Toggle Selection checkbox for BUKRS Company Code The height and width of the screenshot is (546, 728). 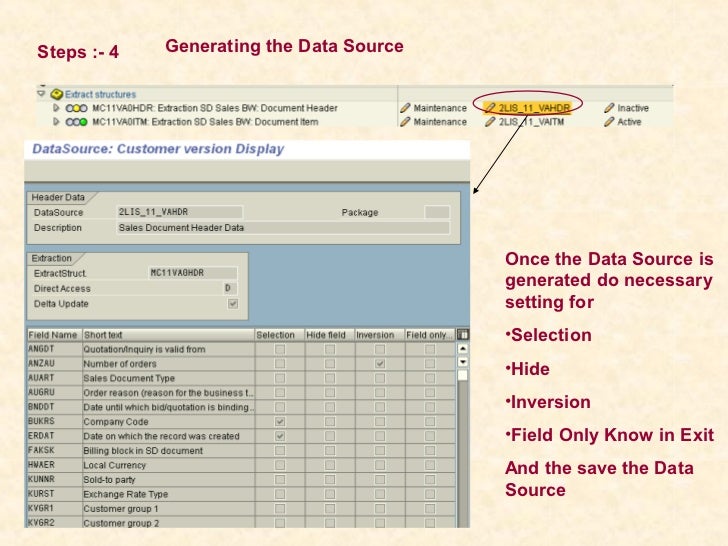(280, 422)
